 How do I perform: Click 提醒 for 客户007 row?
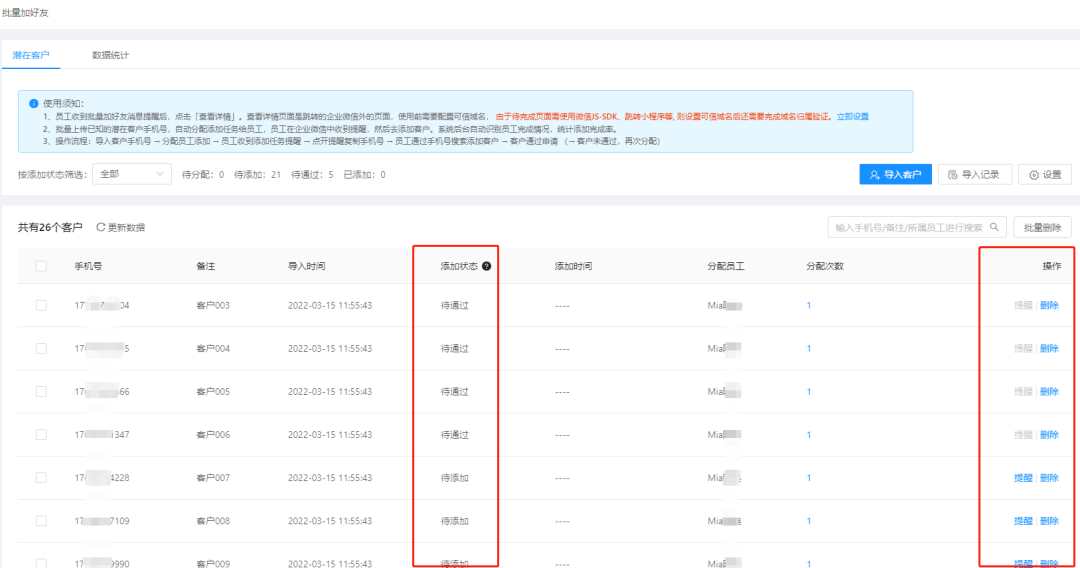(x=1023, y=478)
